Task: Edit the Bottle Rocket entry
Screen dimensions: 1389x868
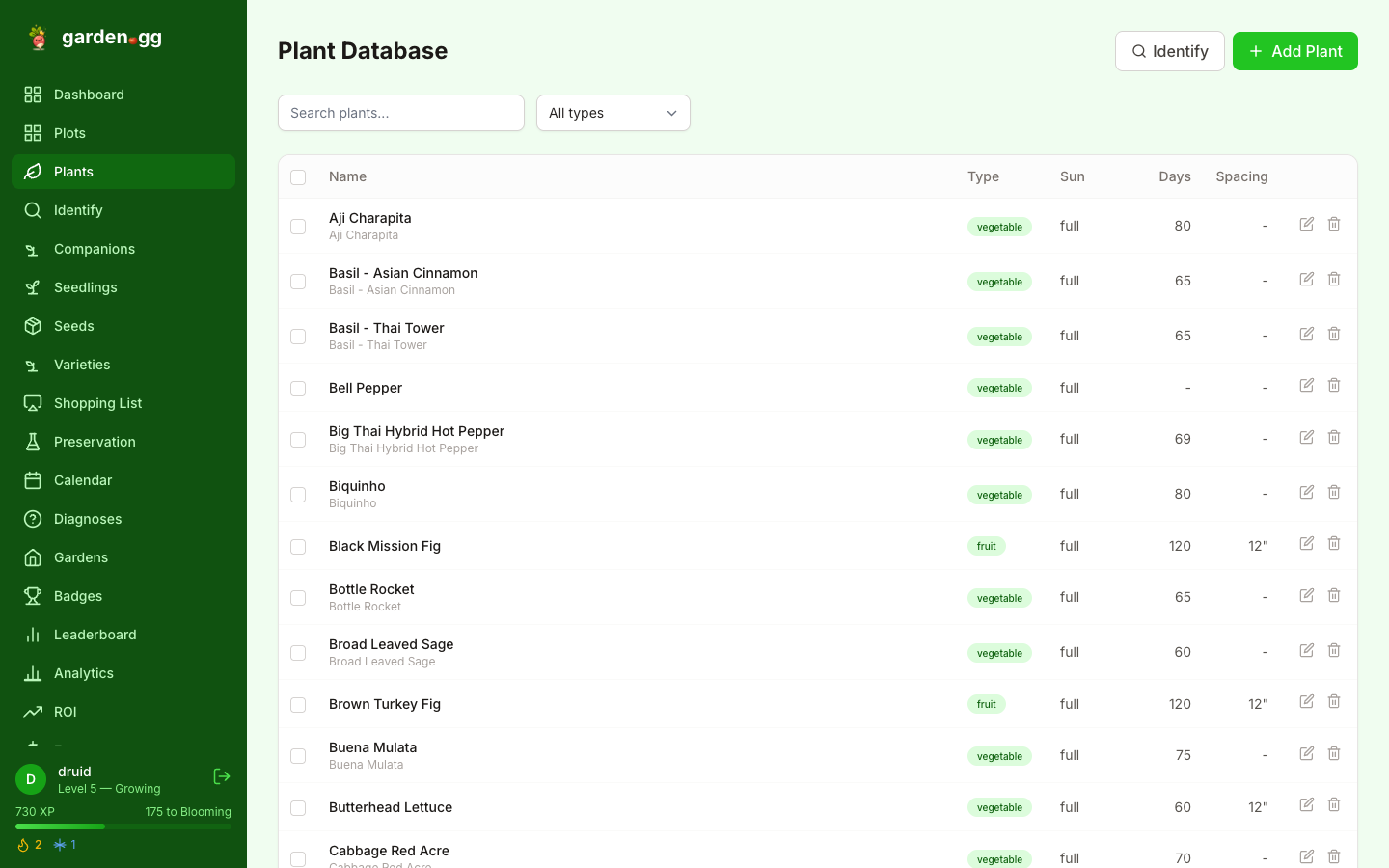Action: (x=1307, y=595)
